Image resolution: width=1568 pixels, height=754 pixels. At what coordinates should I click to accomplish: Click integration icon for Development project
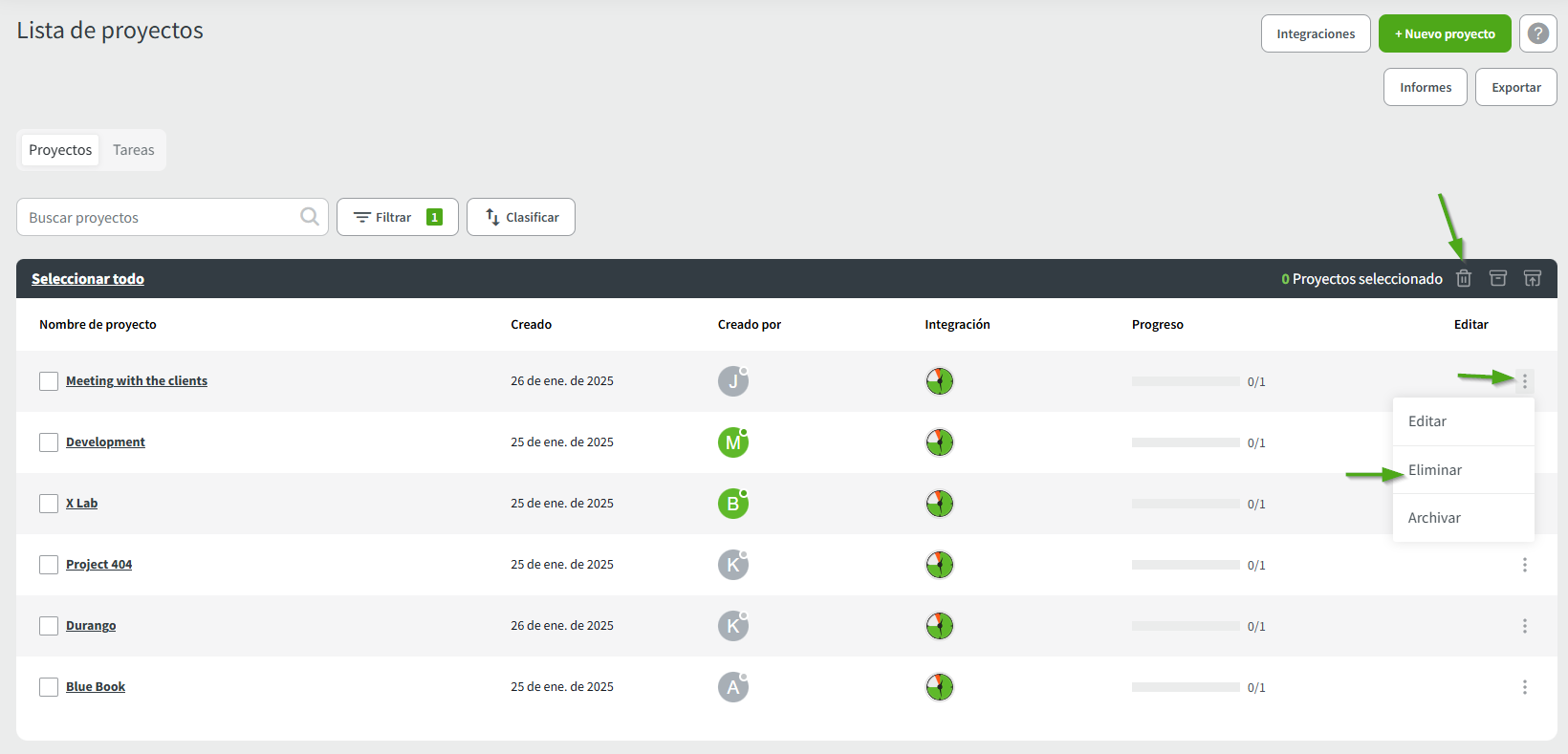point(939,442)
